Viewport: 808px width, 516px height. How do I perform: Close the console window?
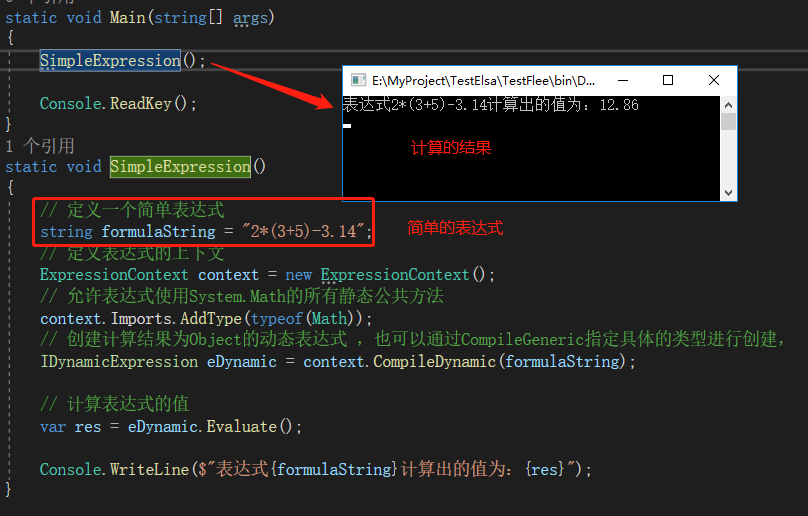pos(714,80)
